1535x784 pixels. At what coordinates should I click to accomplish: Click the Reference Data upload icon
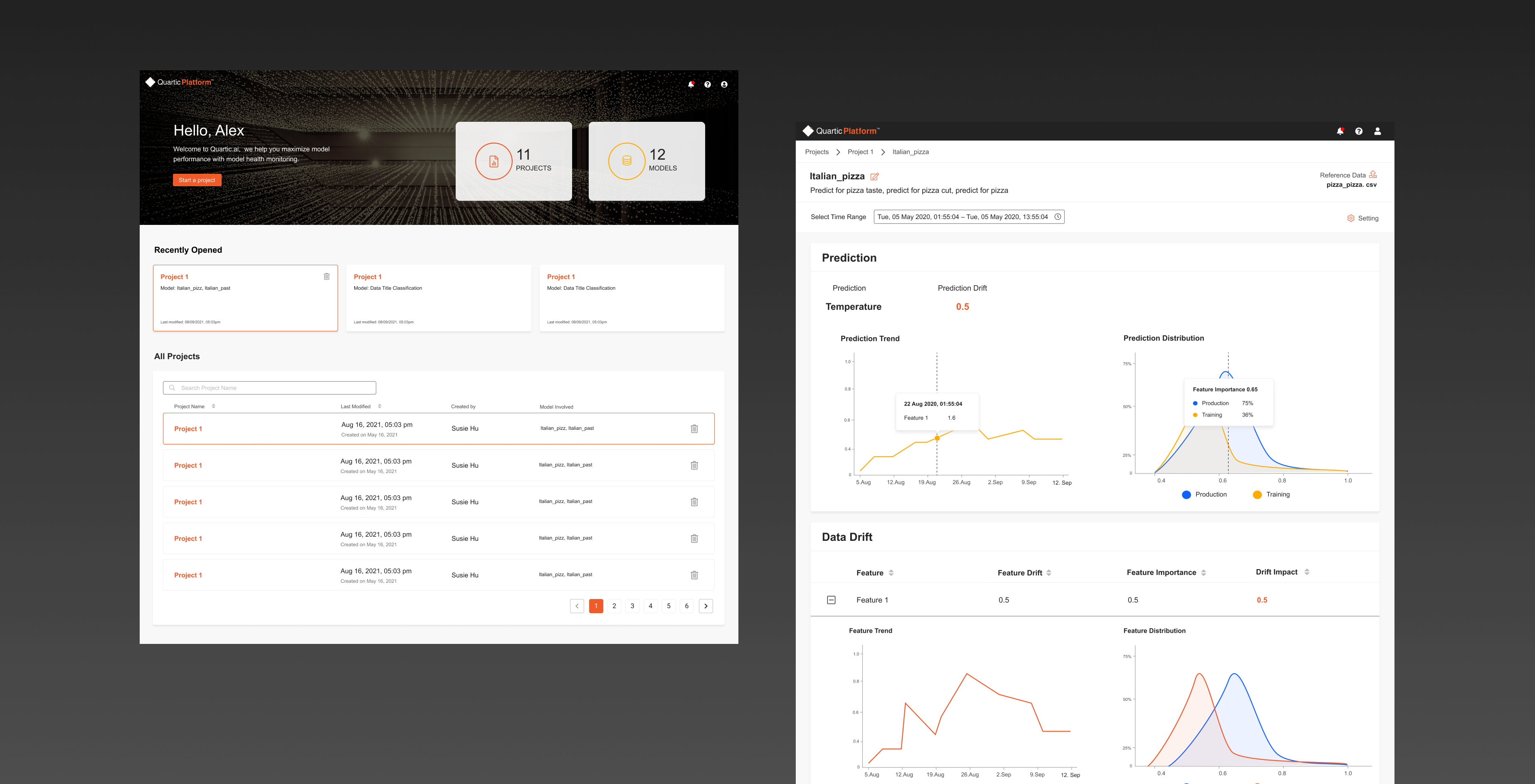tap(1372, 175)
